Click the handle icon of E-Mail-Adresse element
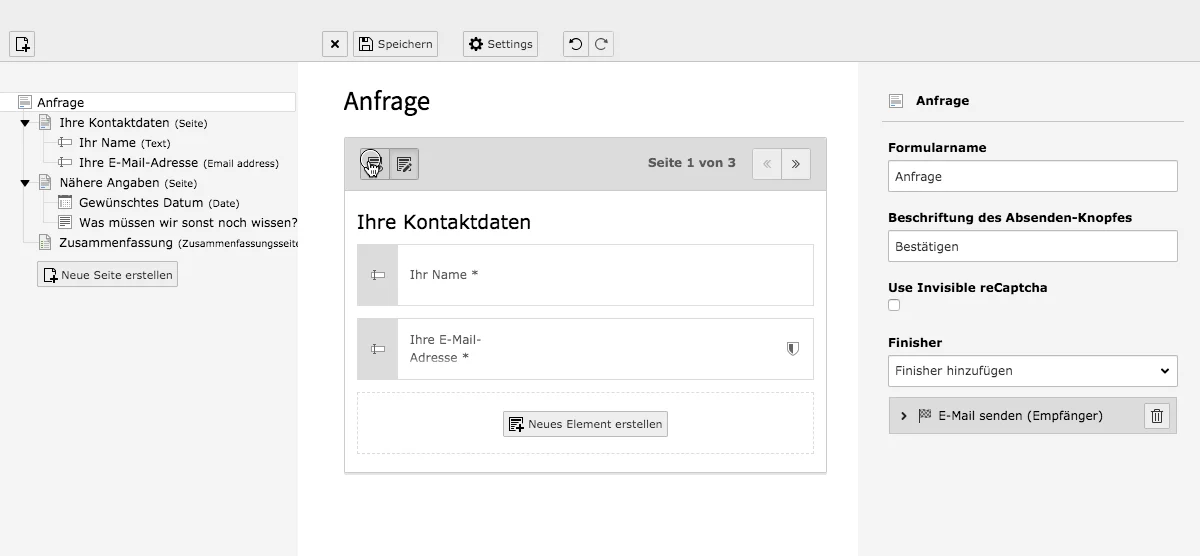Viewport: 1200px width, 556px height. 378,349
